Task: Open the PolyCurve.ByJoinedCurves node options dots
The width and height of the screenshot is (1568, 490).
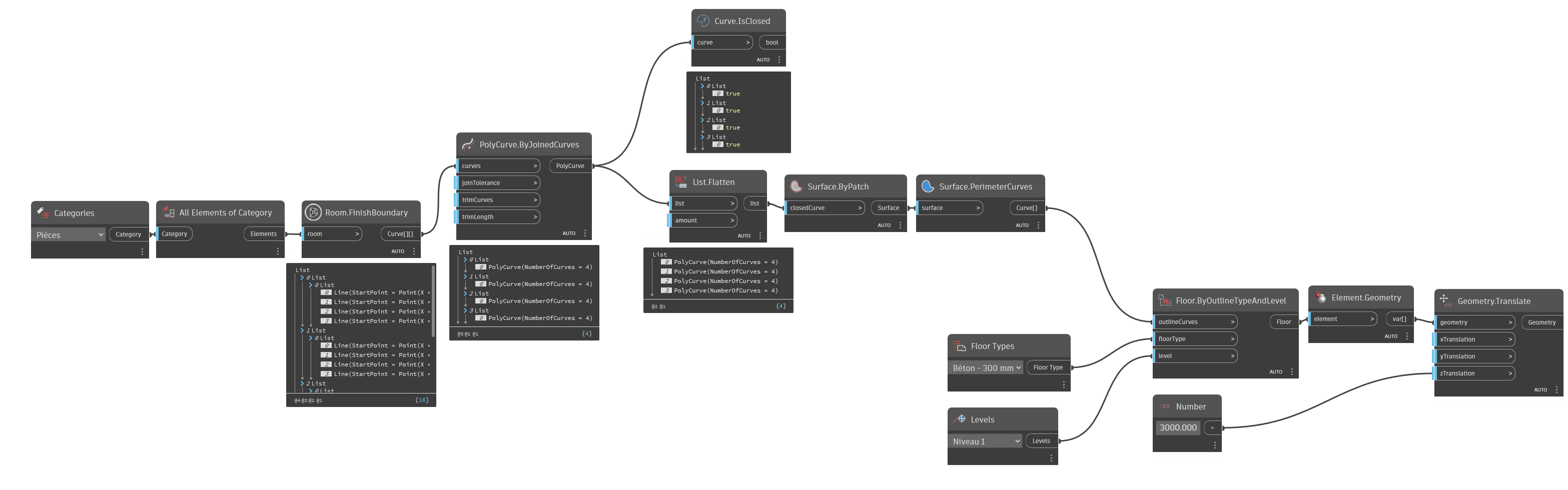Action: (x=585, y=233)
